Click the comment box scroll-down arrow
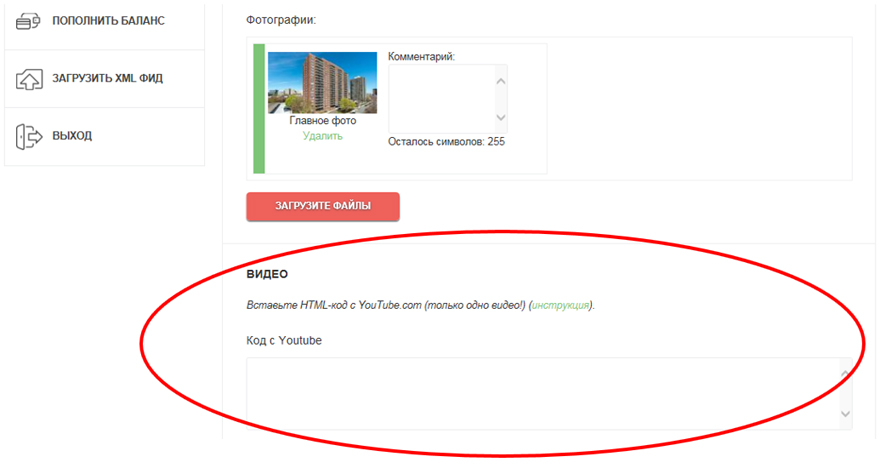The image size is (880, 468). (x=501, y=120)
